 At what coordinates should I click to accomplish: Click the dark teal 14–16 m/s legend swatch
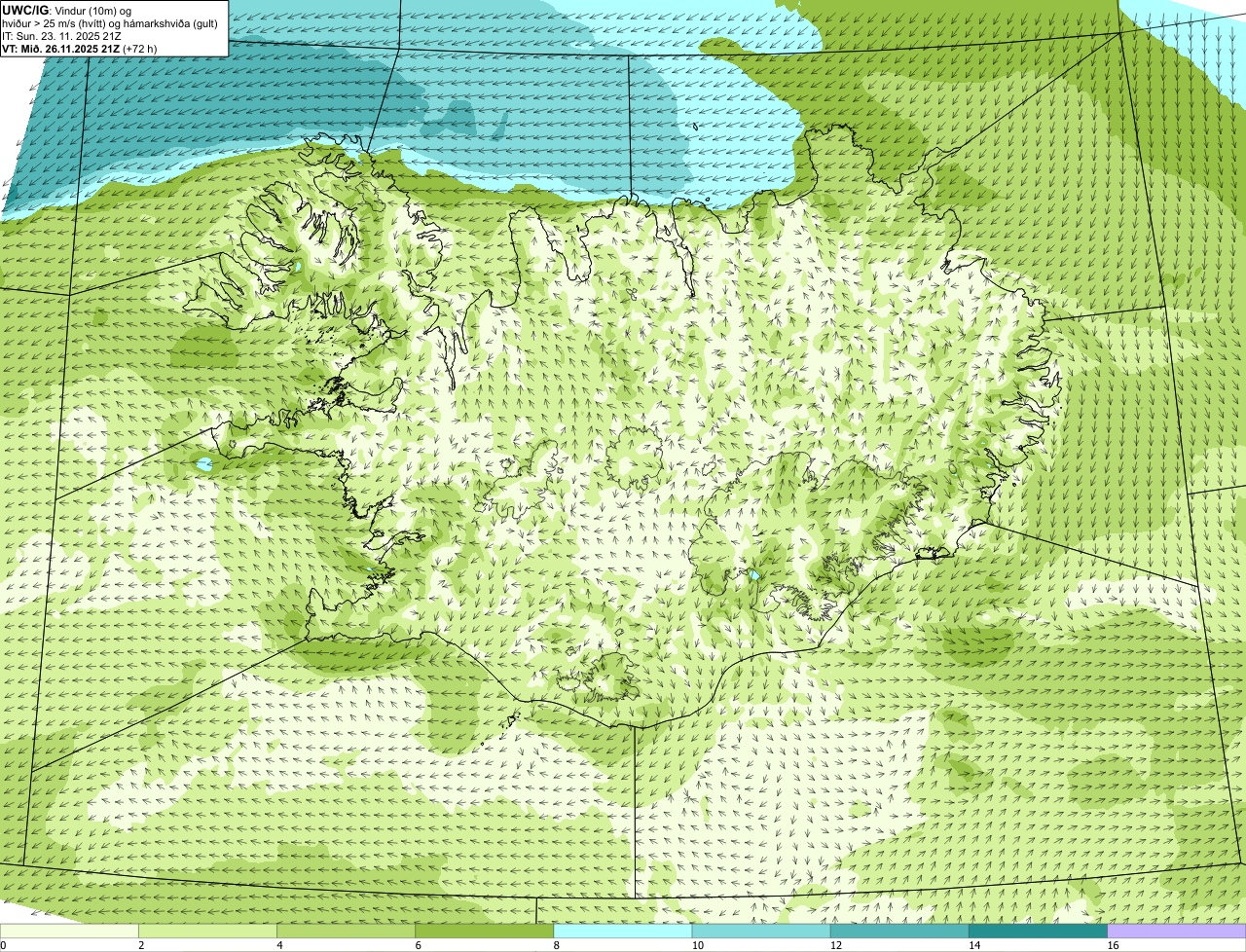click(x=1039, y=932)
